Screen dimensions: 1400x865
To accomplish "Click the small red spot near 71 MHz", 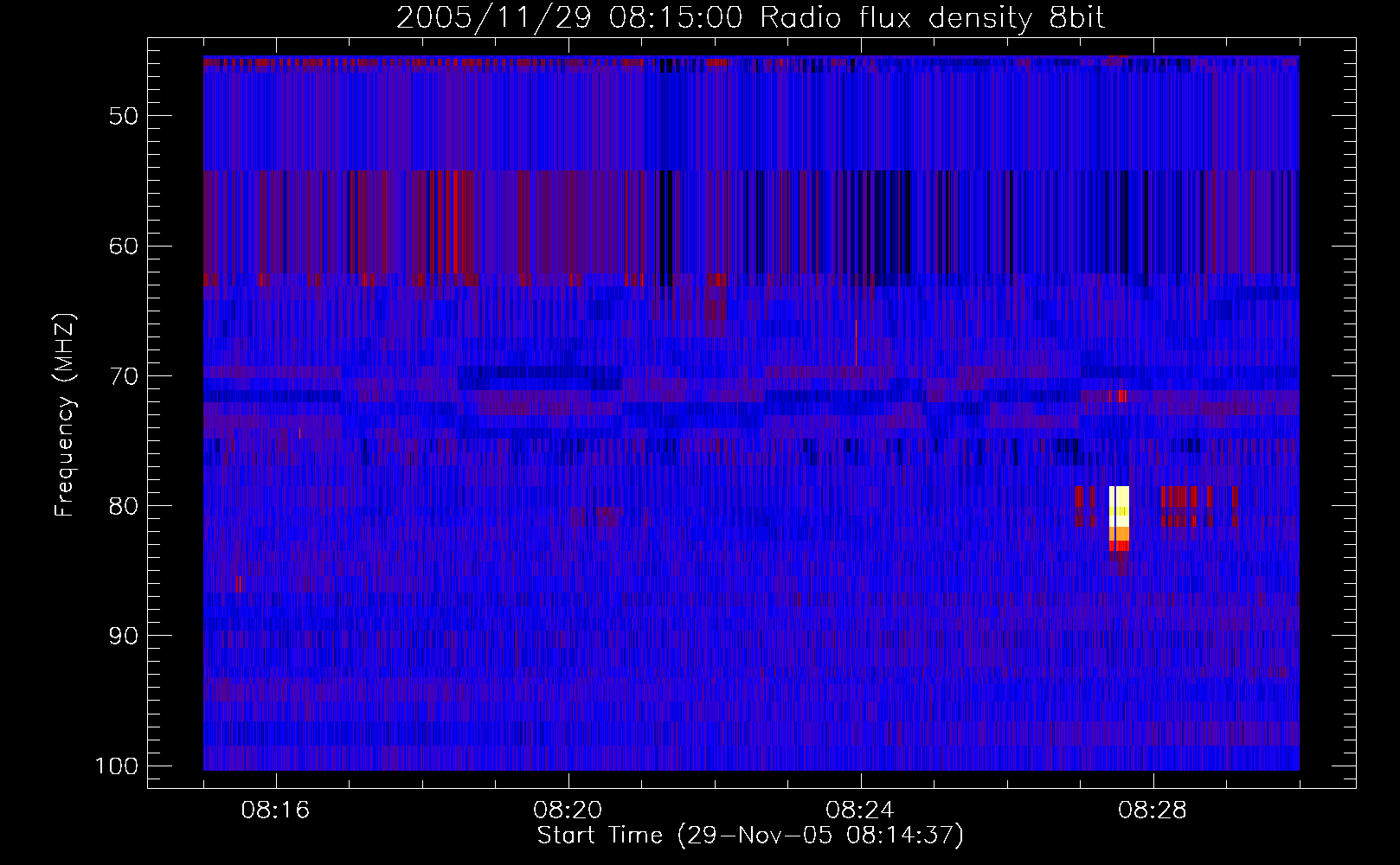I will coord(1118,396).
